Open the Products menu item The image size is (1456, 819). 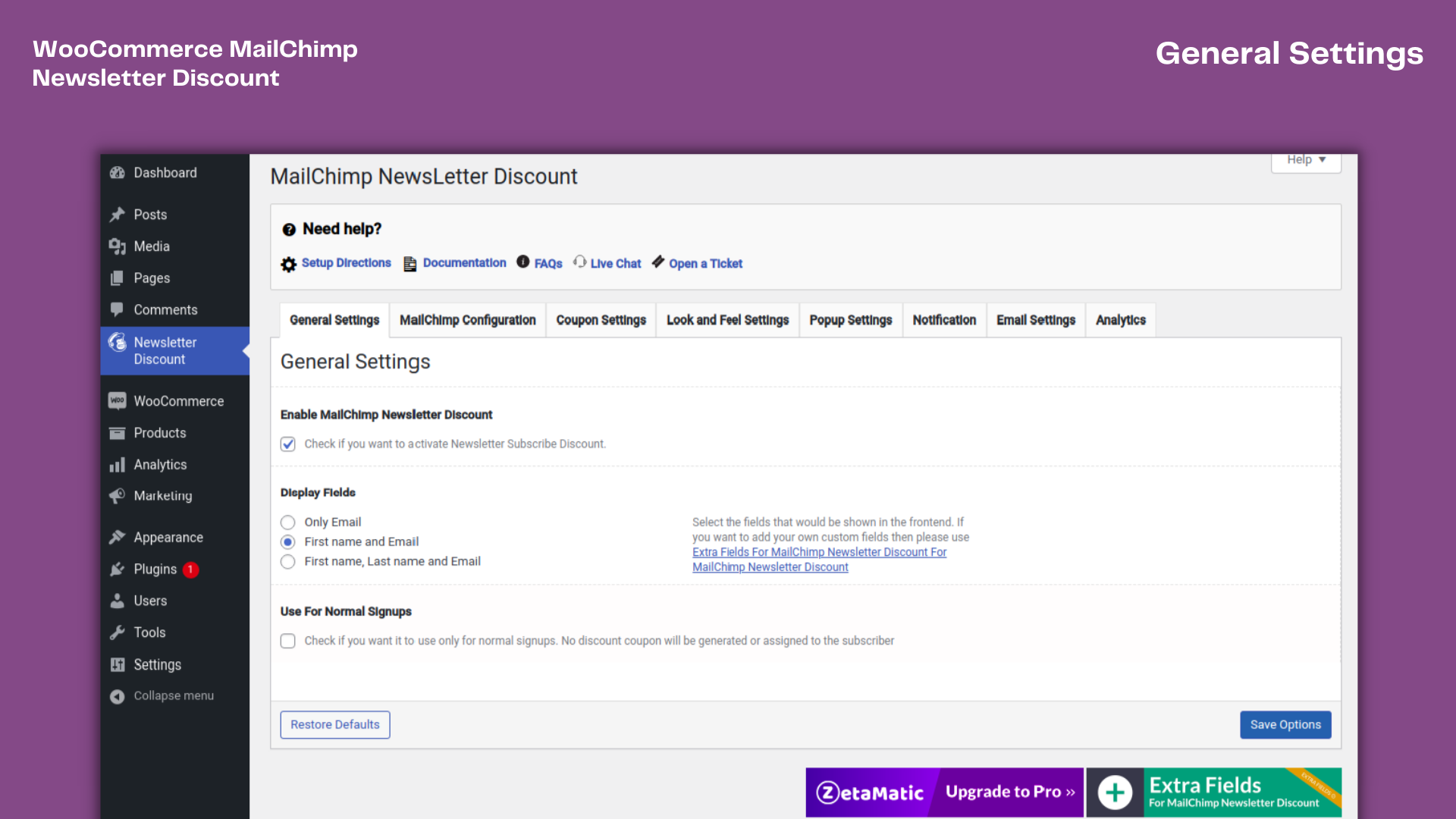click(175, 433)
